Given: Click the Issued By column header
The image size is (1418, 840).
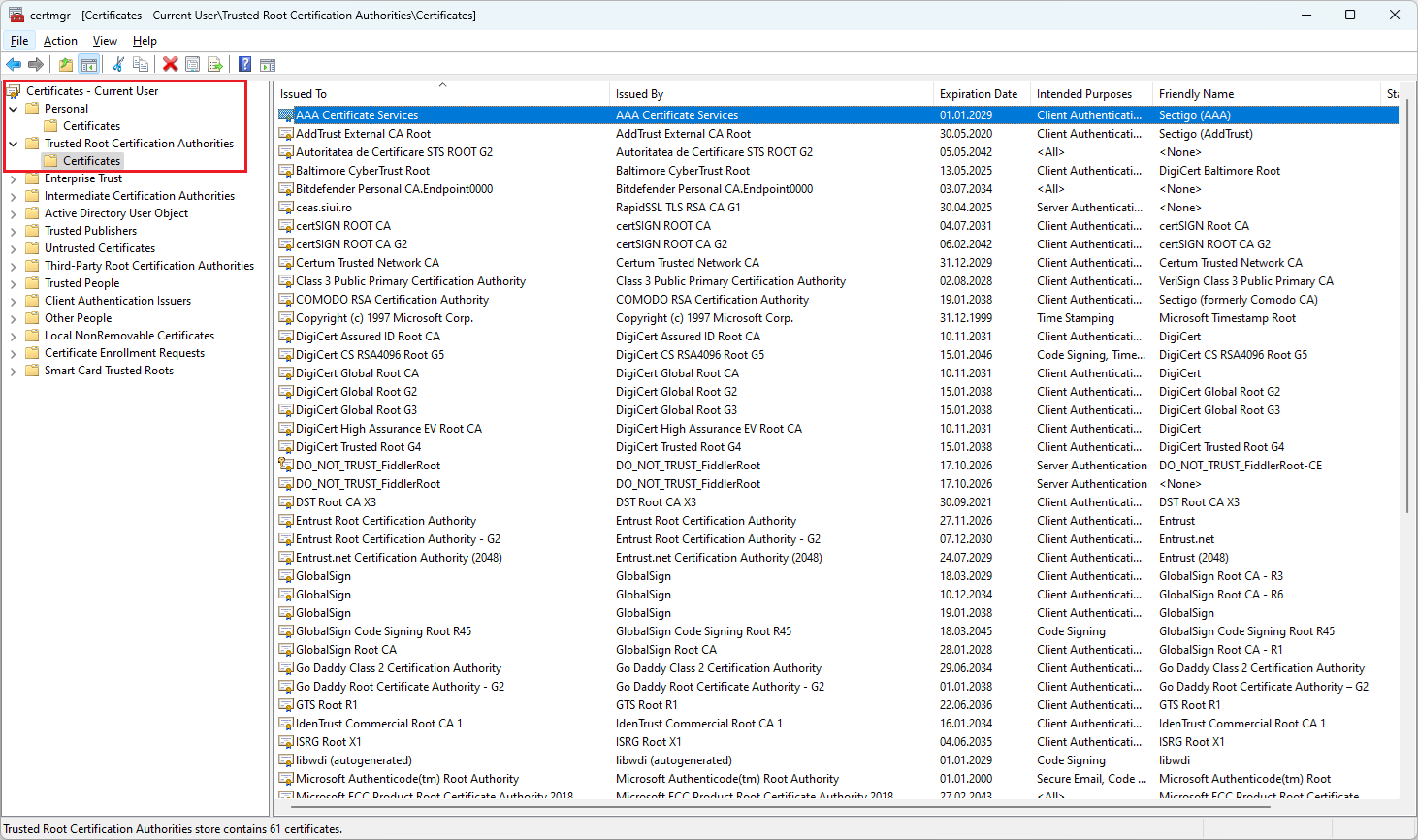Looking at the screenshot, I should coord(640,94).
